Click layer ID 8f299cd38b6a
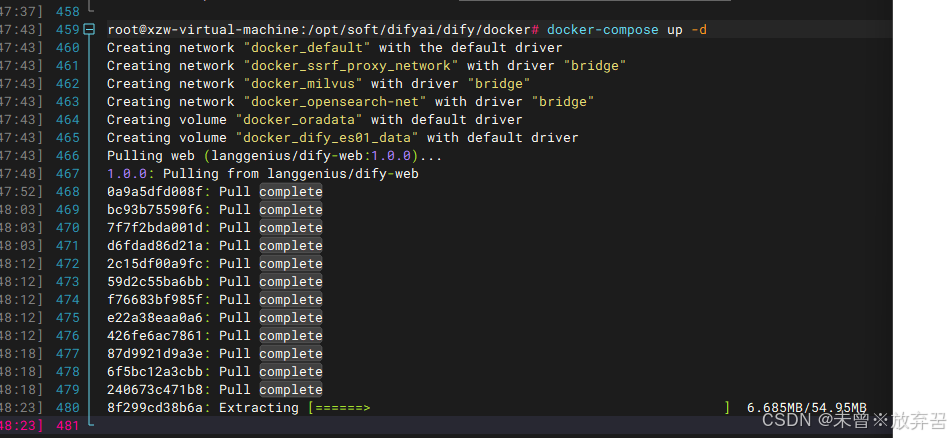This screenshot has height=438, width=951. click(x=155, y=408)
